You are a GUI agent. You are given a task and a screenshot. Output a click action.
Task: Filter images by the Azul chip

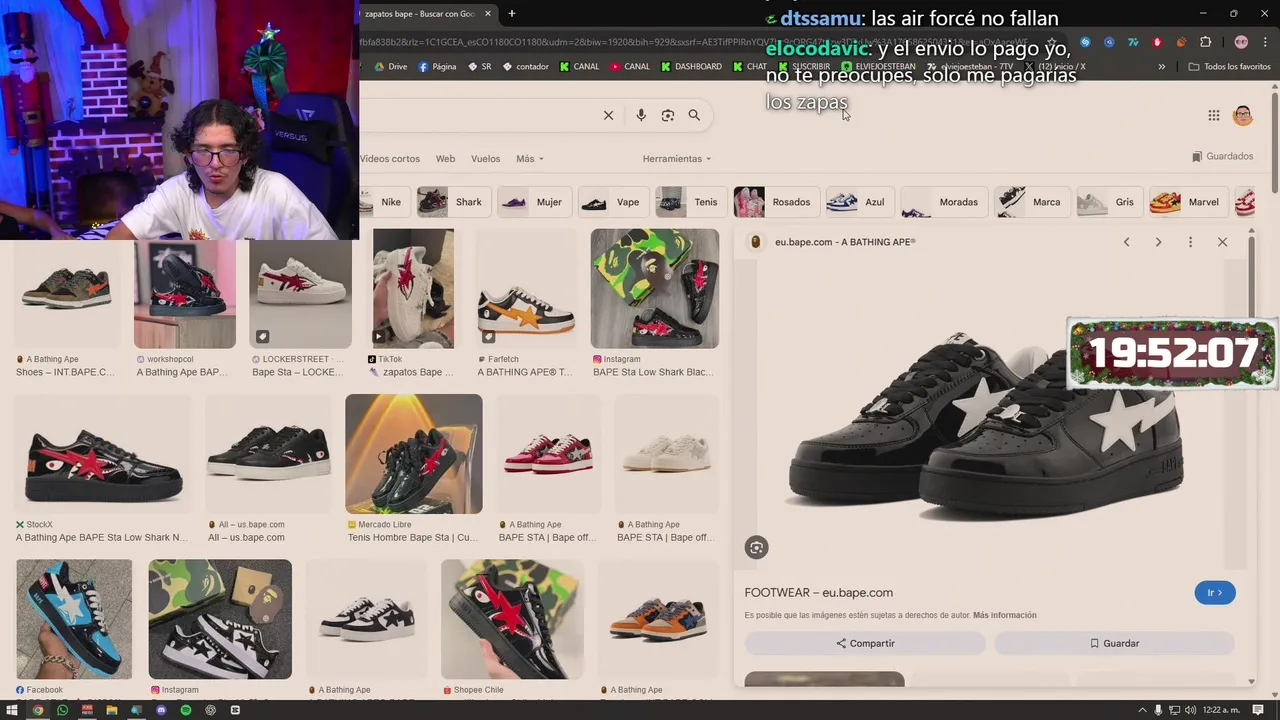pyautogui.click(x=858, y=202)
